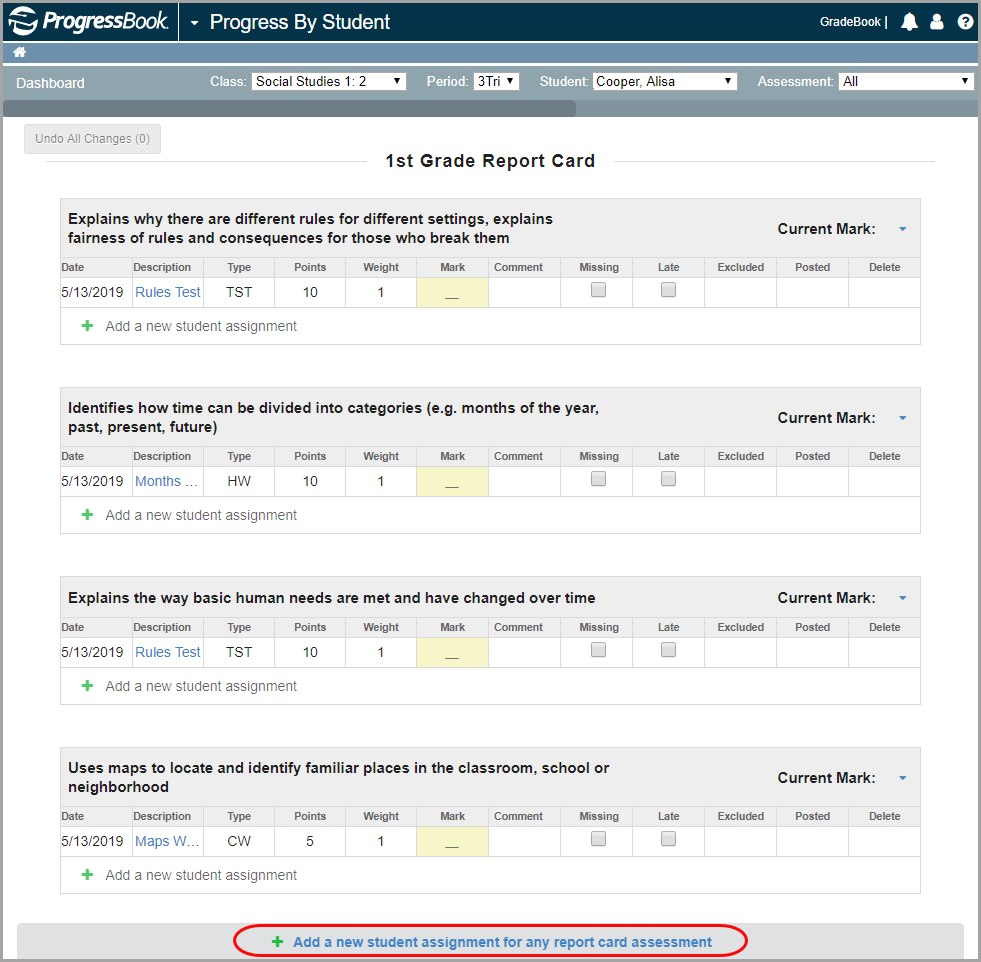Open the user account icon

tap(937, 22)
